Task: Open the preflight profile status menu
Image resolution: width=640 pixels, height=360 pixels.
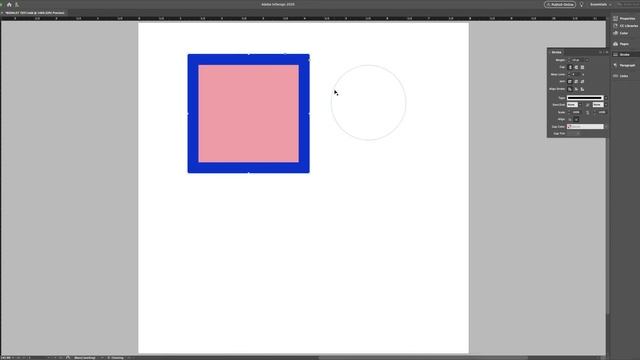Action: click(85, 358)
